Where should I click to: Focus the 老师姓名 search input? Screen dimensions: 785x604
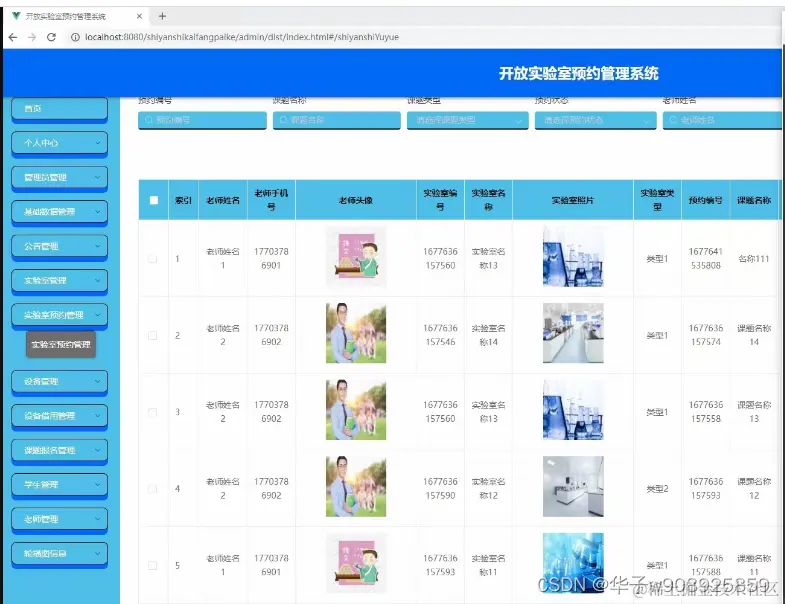click(x=722, y=120)
